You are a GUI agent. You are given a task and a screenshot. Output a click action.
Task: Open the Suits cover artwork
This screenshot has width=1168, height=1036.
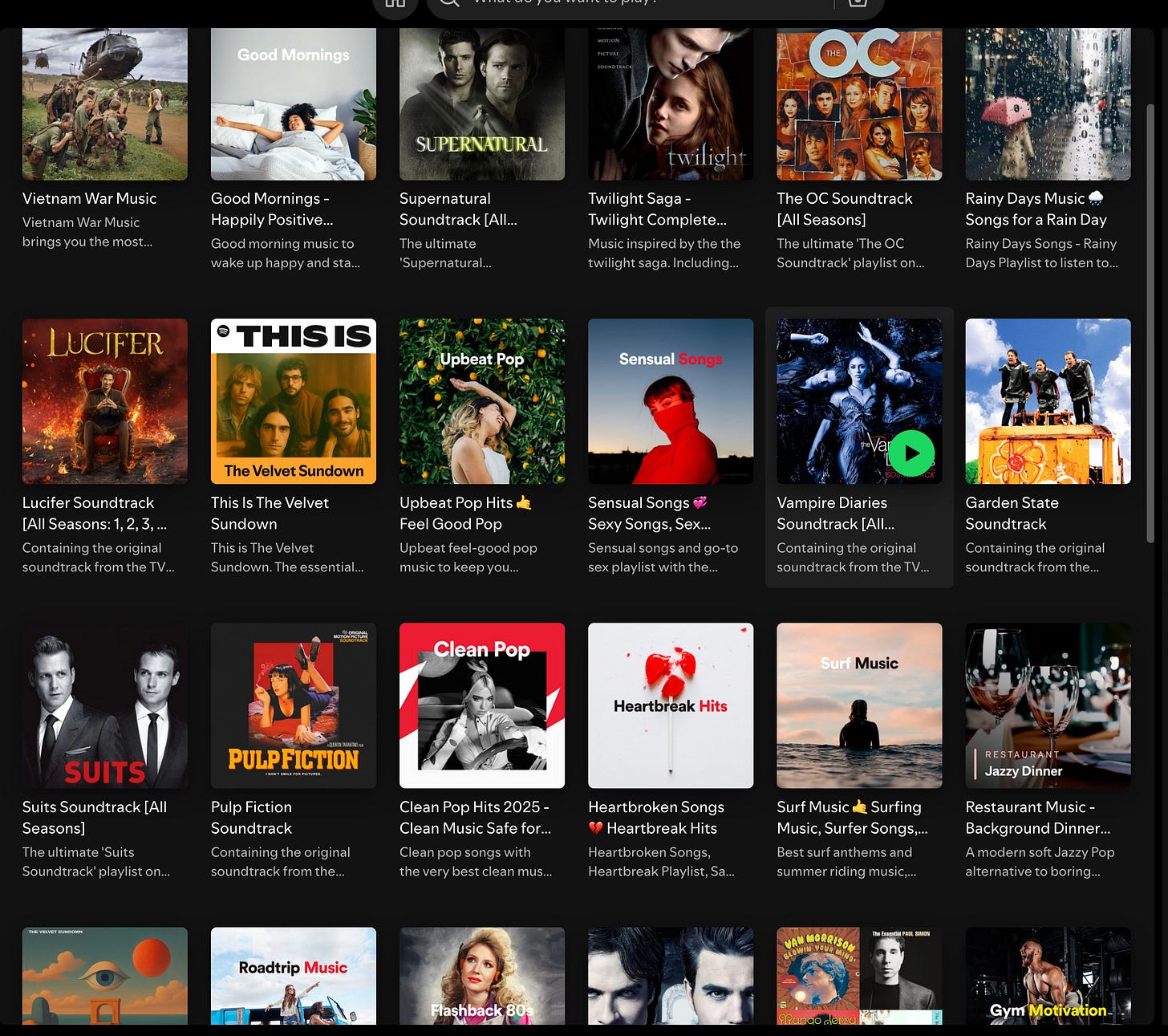coord(105,705)
